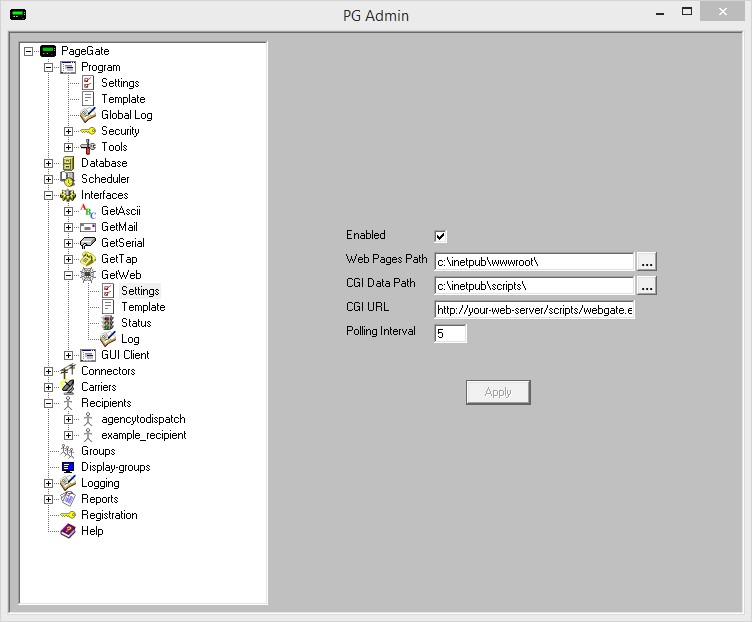The image size is (752, 622).
Task: Click the GetAscii ABC icon
Action: pos(88,211)
